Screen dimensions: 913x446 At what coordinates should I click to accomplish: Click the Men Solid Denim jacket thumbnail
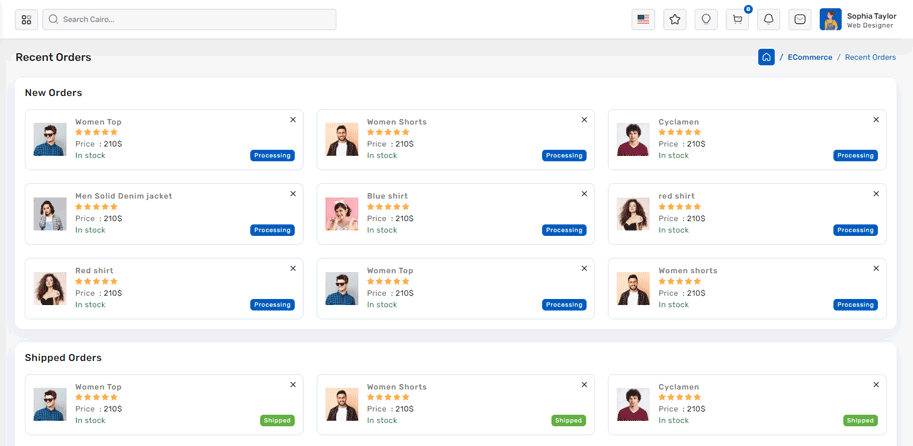(50, 214)
